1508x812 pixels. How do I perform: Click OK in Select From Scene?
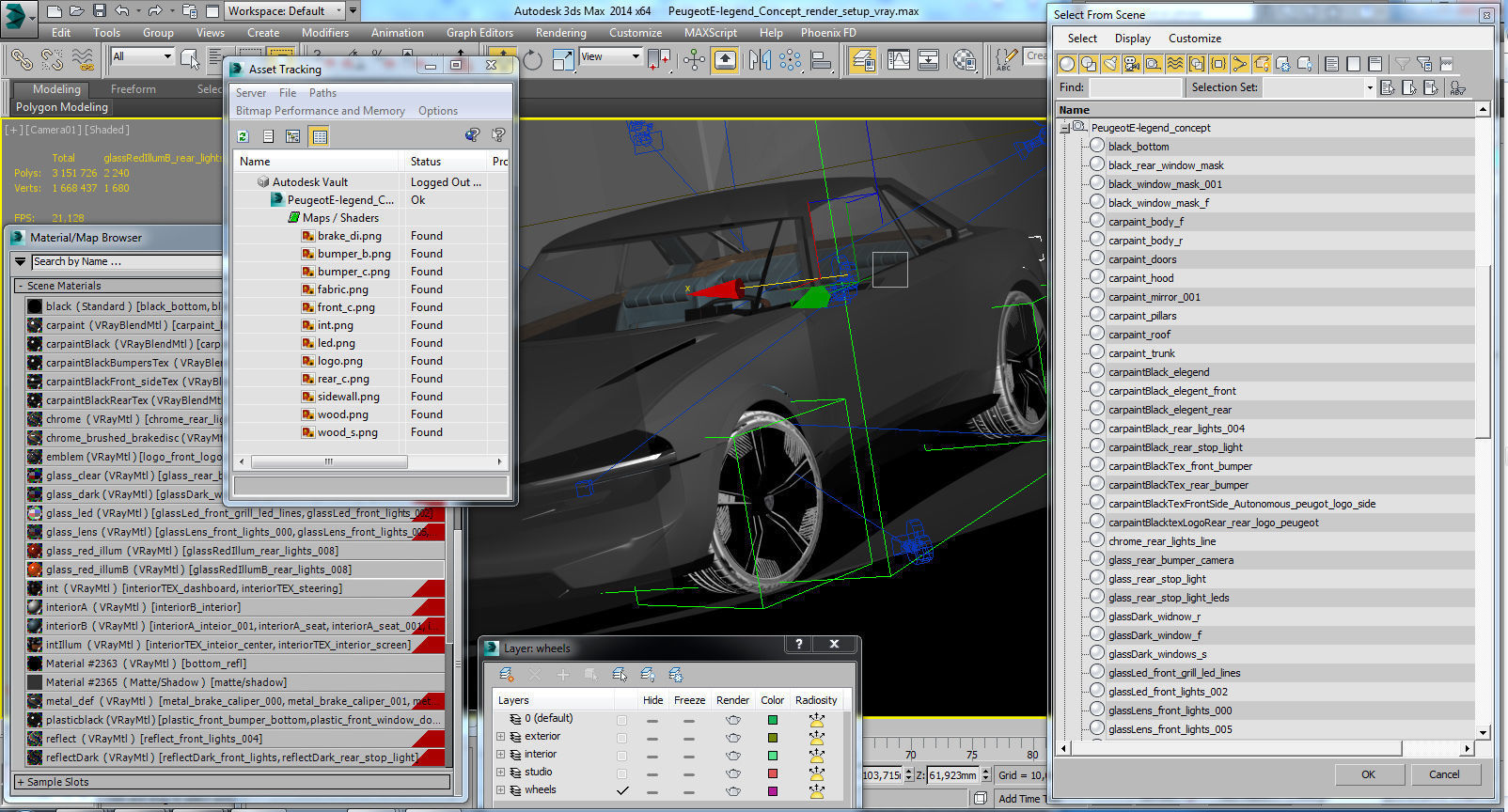click(x=1368, y=774)
